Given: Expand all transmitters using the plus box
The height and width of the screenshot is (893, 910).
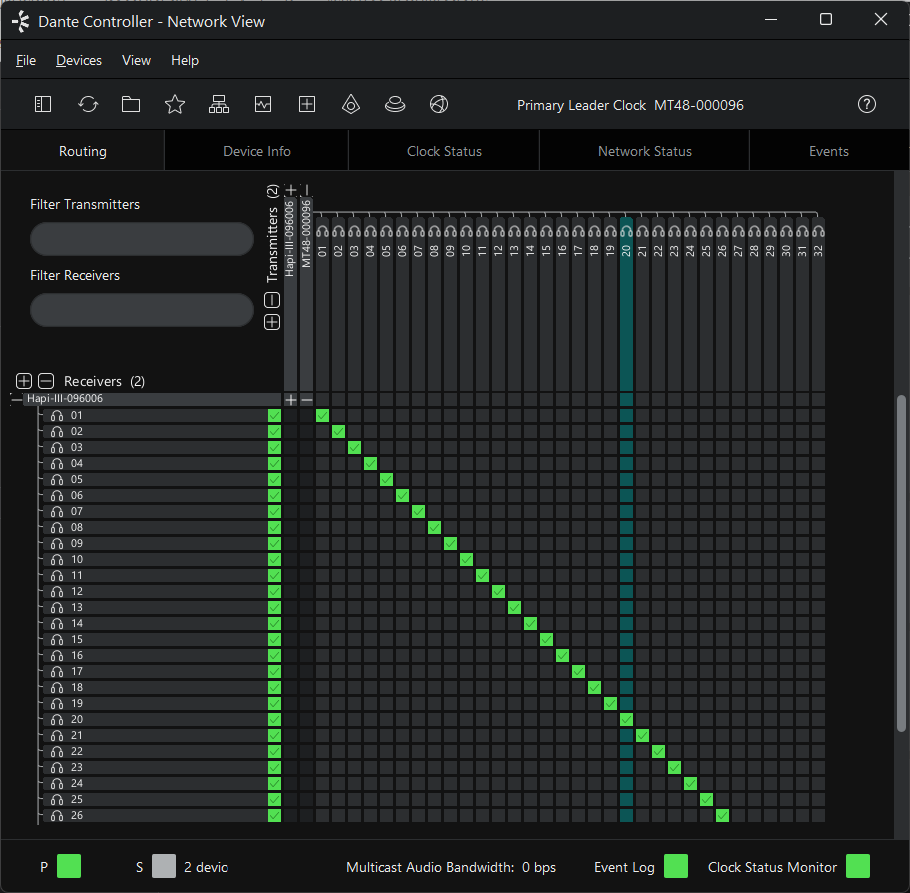Looking at the screenshot, I should tap(272, 322).
